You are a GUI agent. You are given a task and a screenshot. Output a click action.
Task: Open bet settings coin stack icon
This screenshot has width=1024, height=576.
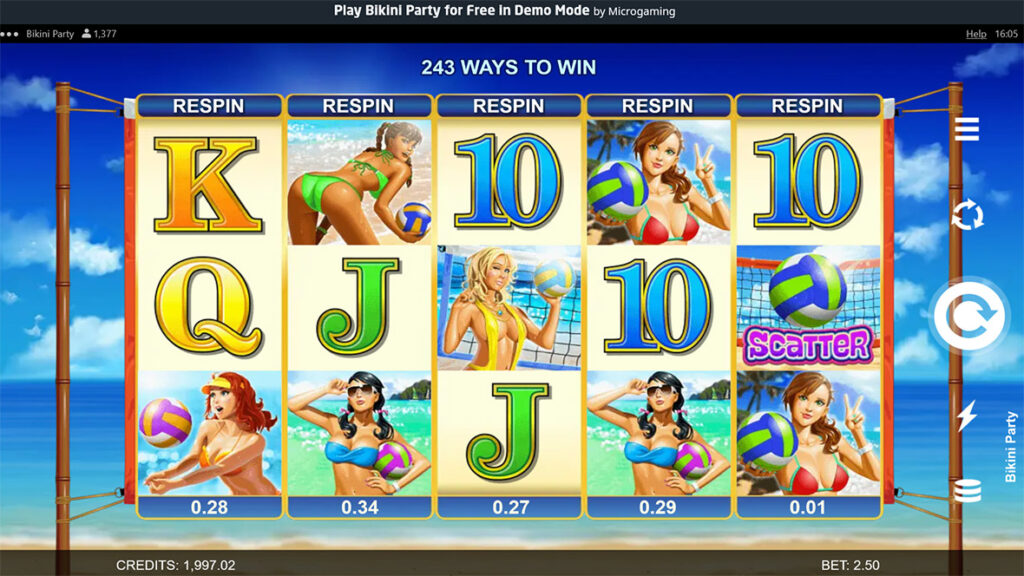pyautogui.click(x=967, y=490)
